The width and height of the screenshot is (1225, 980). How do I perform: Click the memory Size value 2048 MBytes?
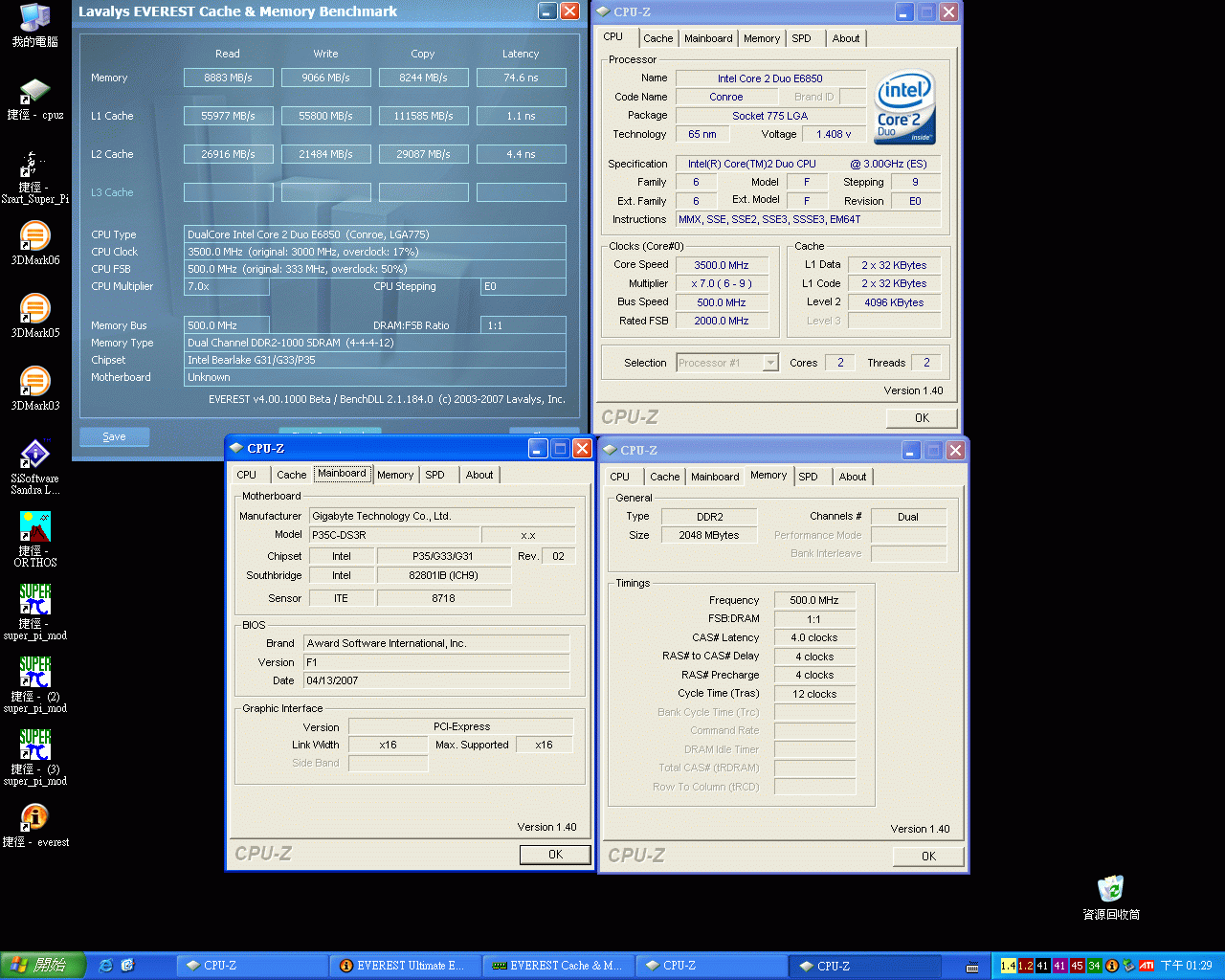click(x=709, y=535)
